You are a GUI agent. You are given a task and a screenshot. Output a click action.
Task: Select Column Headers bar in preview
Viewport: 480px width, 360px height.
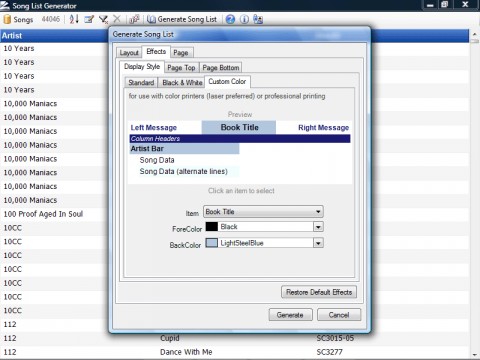[x=240, y=139]
